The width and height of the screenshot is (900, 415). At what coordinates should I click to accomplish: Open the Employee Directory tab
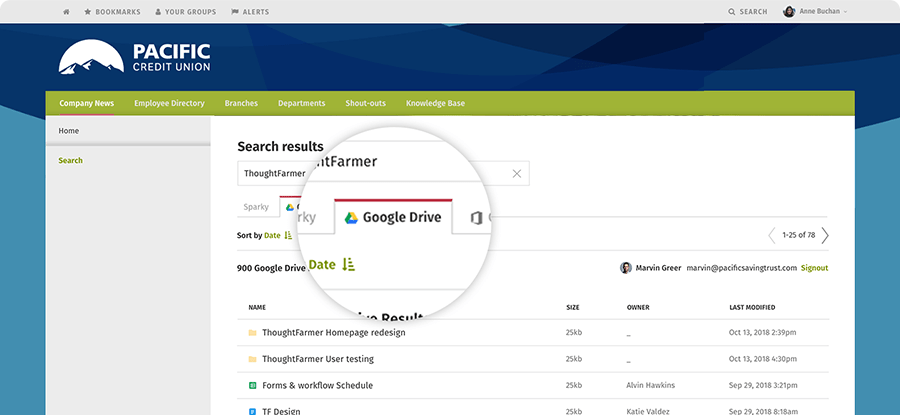tap(169, 103)
